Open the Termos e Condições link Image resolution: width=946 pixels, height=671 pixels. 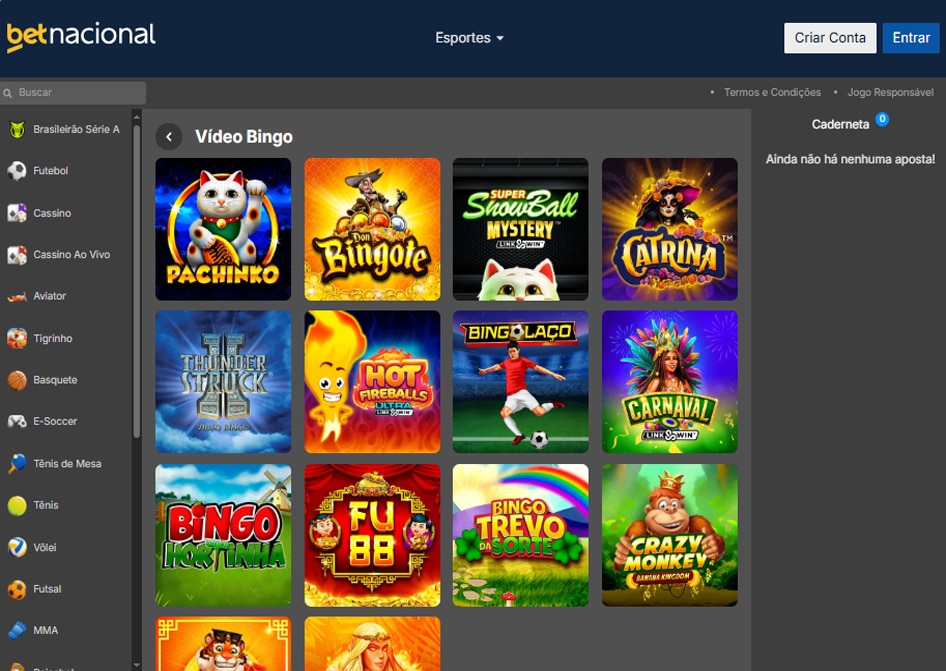(x=771, y=92)
